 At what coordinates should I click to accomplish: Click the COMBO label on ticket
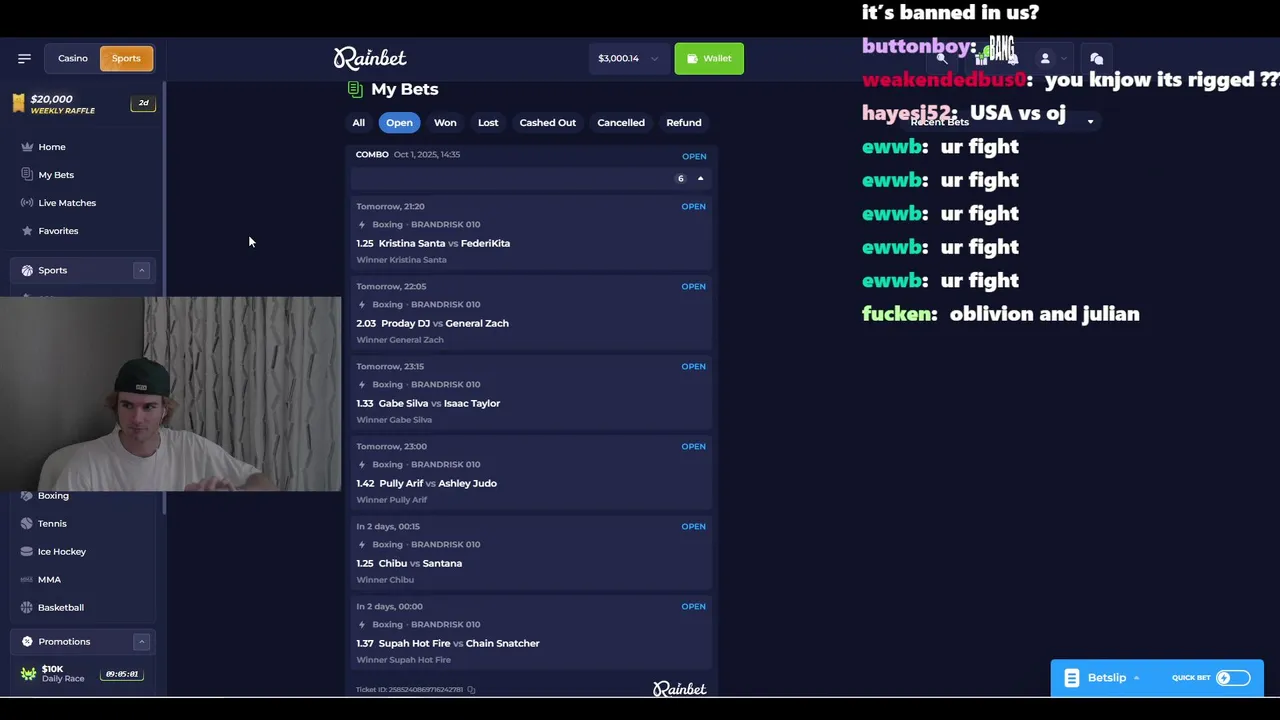(372, 155)
